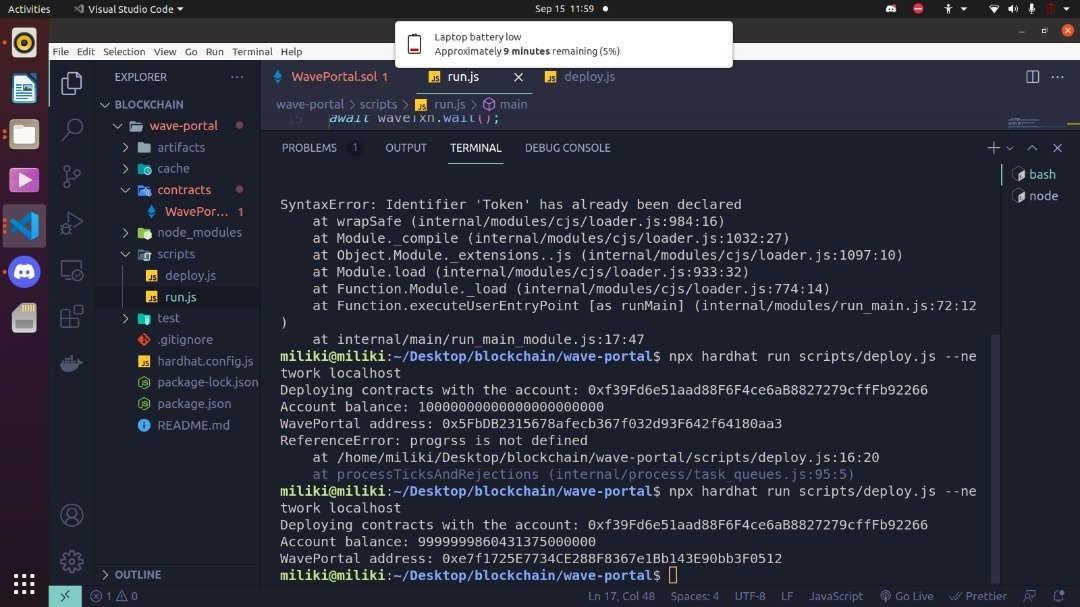Open the File menu

[61, 52]
